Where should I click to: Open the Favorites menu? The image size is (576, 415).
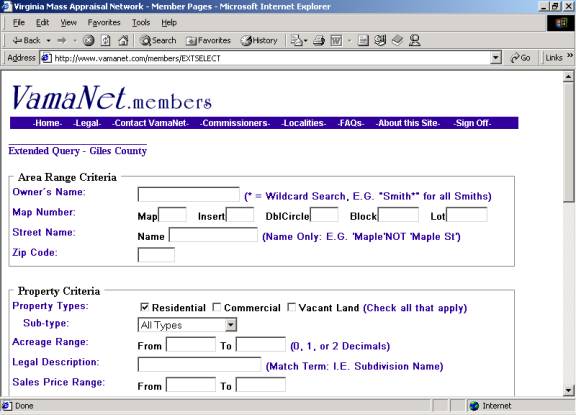click(104, 22)
